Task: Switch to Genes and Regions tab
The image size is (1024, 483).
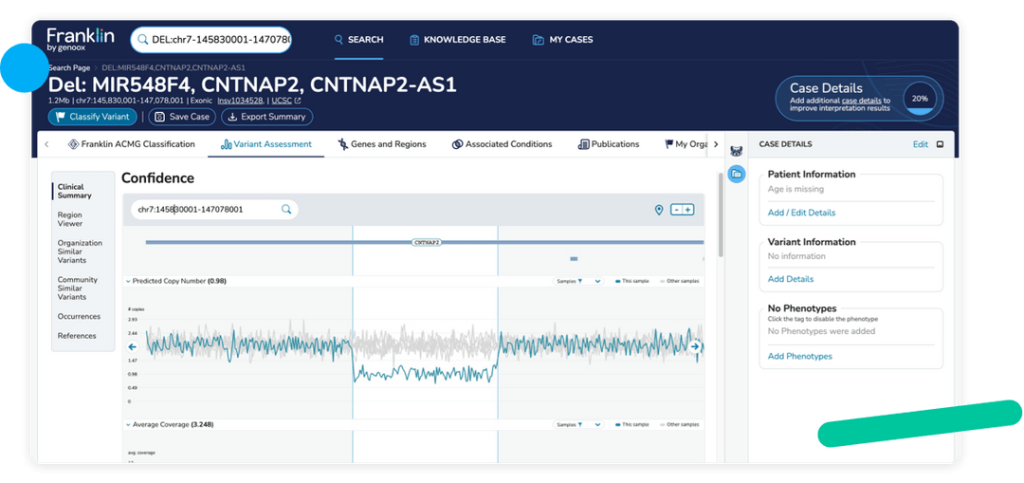Action: tap(381, 144)
